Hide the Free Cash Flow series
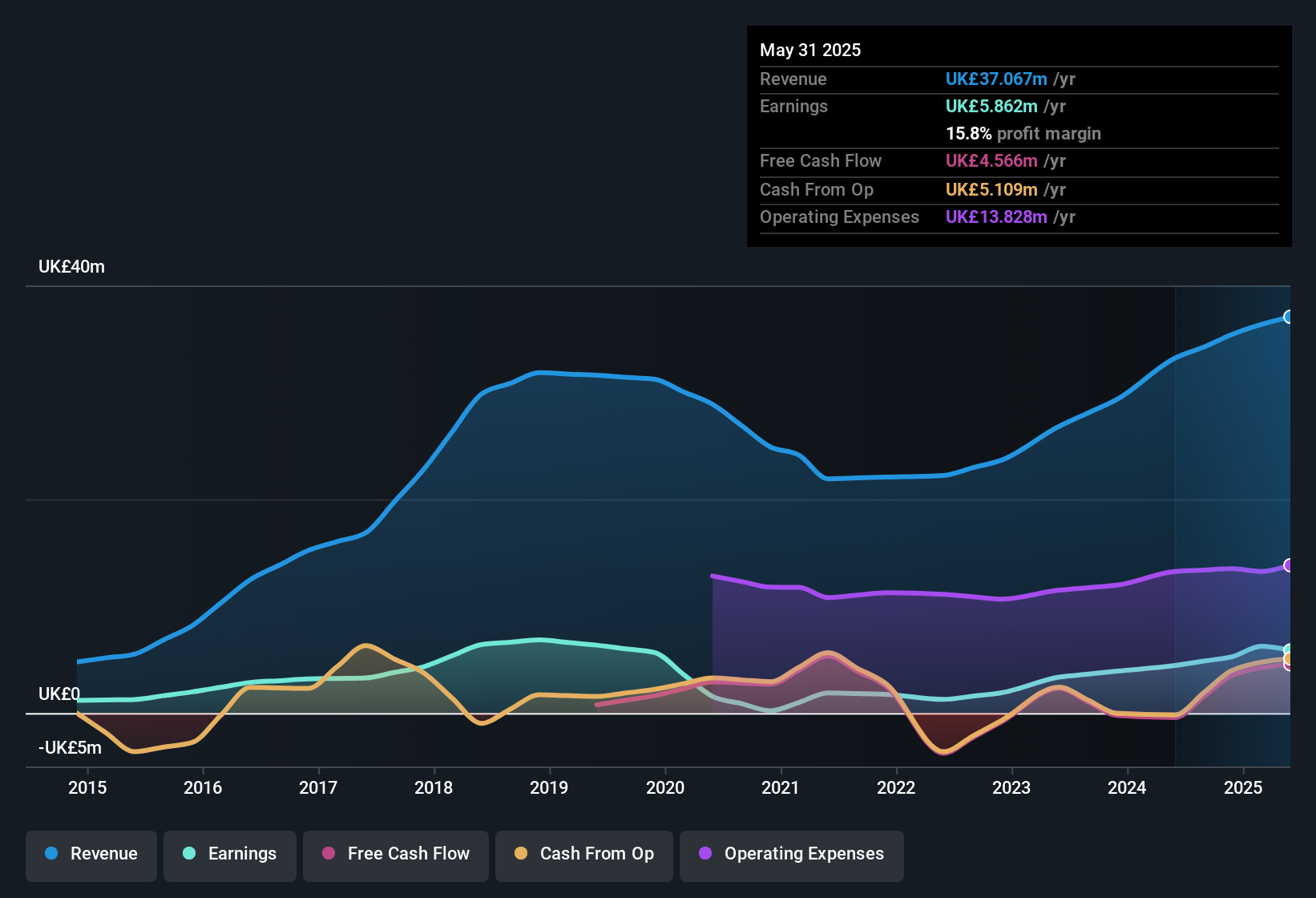The height and width of the screenshot is (898, 1316). click(395, 855)
